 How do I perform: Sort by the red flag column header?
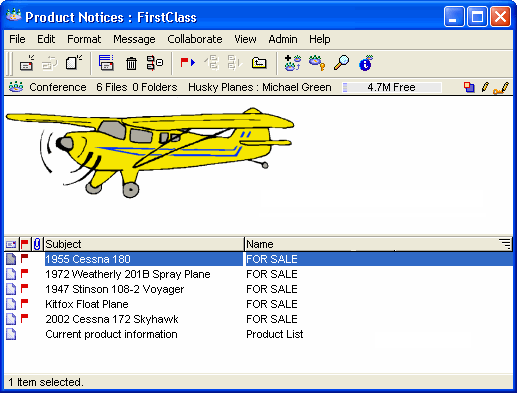coord(25,244)
